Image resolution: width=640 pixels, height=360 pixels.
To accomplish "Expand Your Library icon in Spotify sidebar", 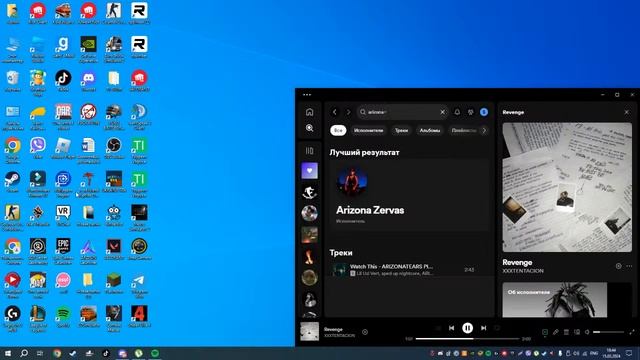I will [x=309, y=151].
